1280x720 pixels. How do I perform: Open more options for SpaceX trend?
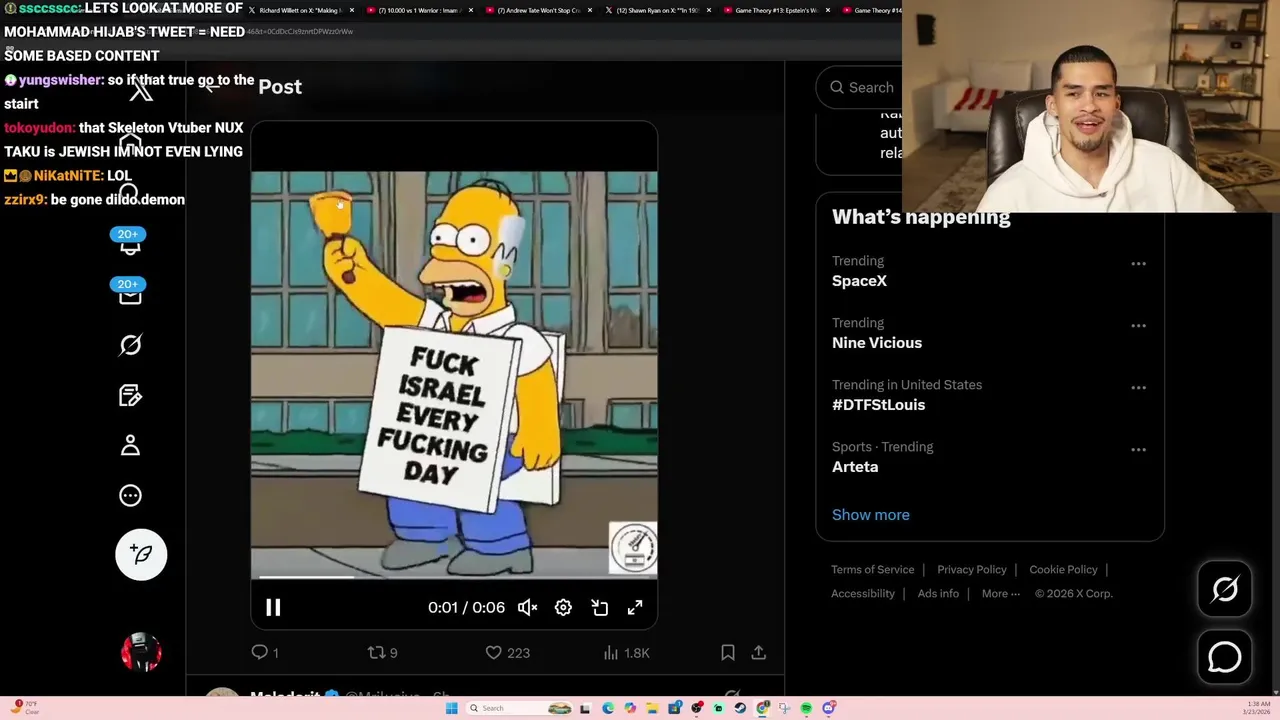[x=1138, y=264]
